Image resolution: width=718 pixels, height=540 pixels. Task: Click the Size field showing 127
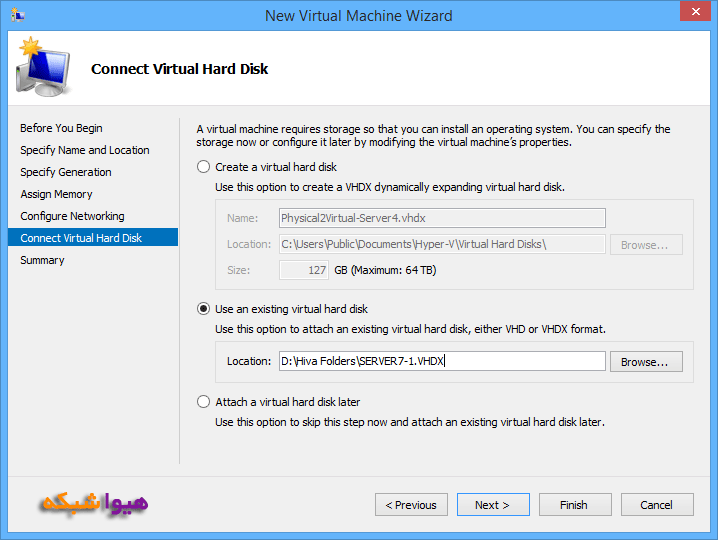[x=304, y=270]
